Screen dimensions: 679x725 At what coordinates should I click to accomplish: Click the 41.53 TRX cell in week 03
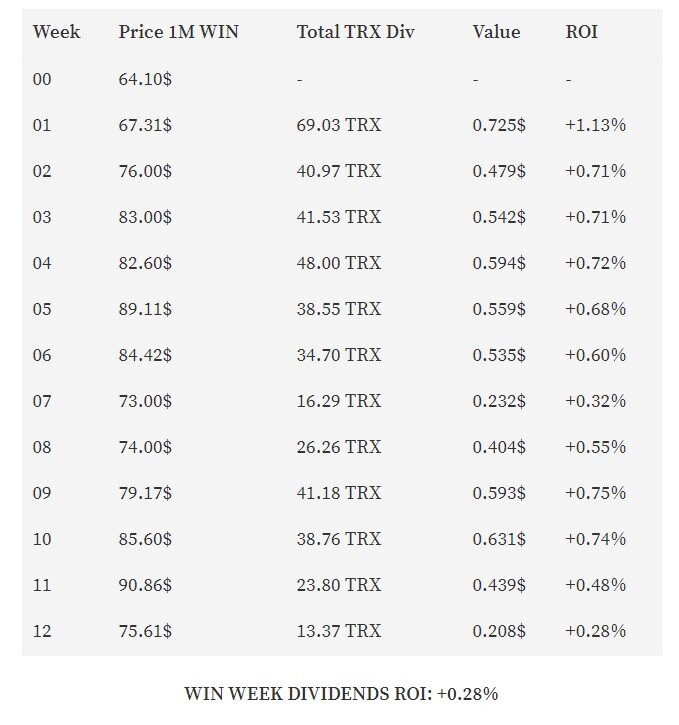click(x=339, y=217)
